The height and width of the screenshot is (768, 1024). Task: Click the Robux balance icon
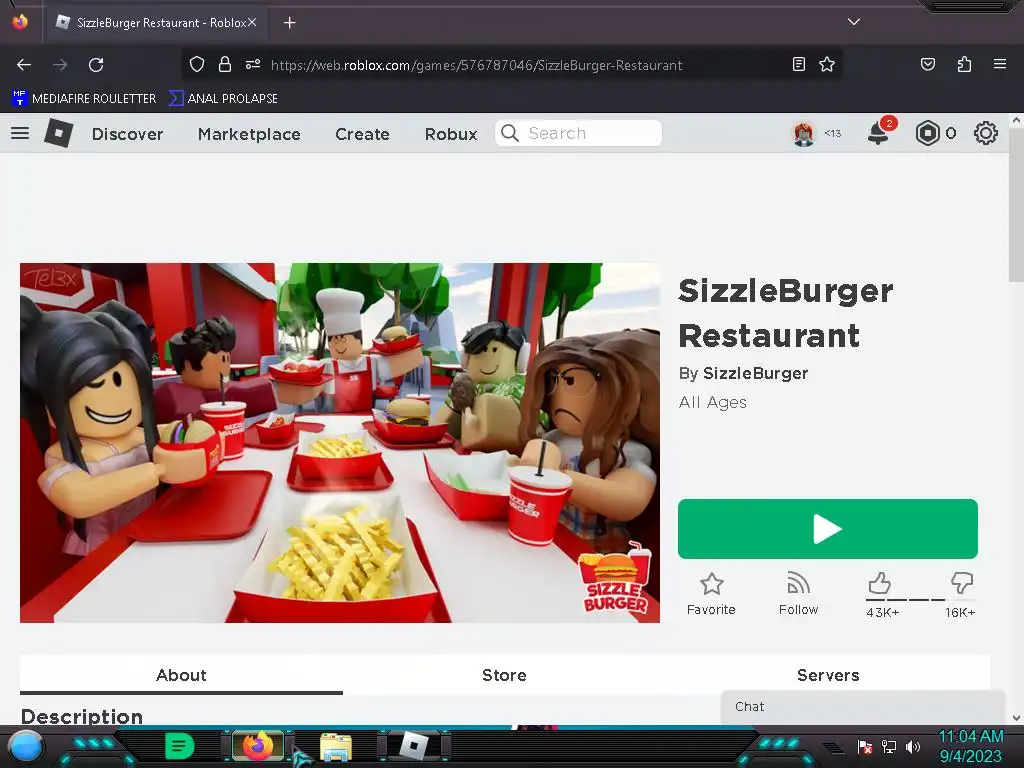point(927,133)
